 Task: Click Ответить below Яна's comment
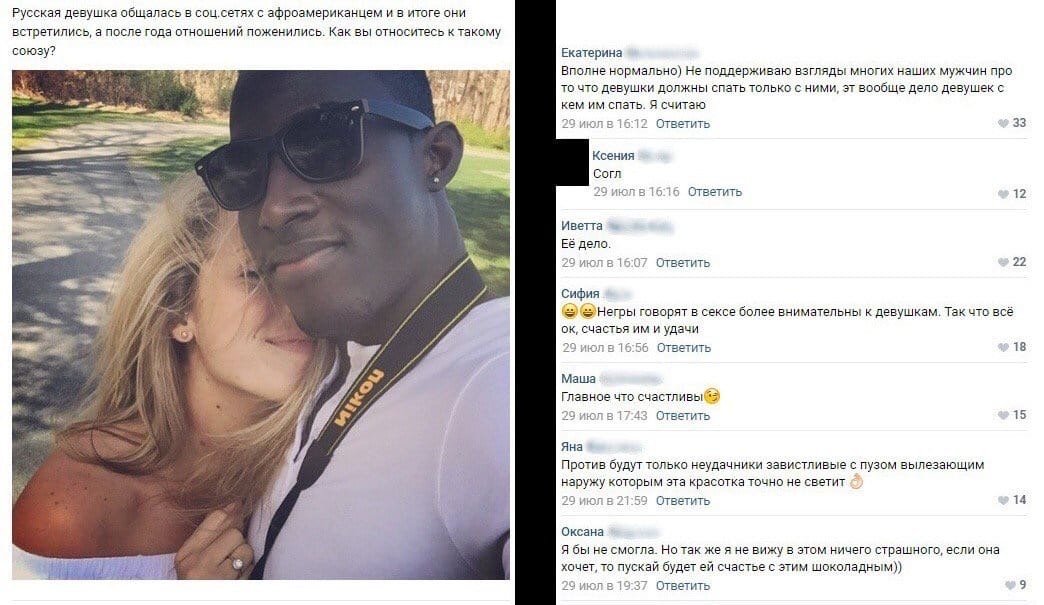pos(682,501)
